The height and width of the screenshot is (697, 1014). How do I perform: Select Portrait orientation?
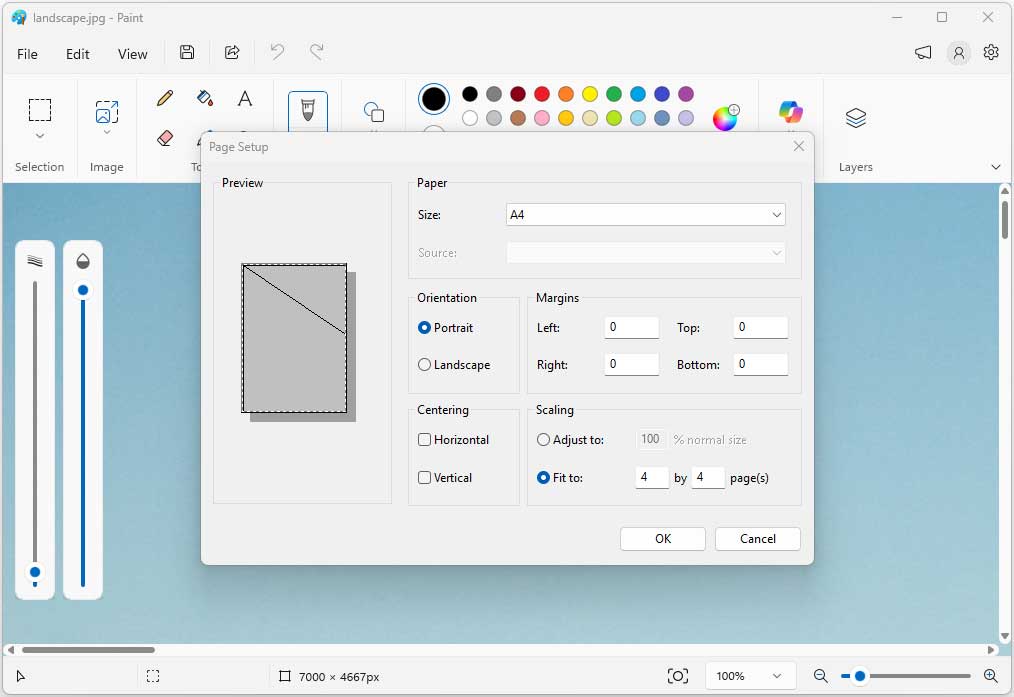tap(446, 328)
